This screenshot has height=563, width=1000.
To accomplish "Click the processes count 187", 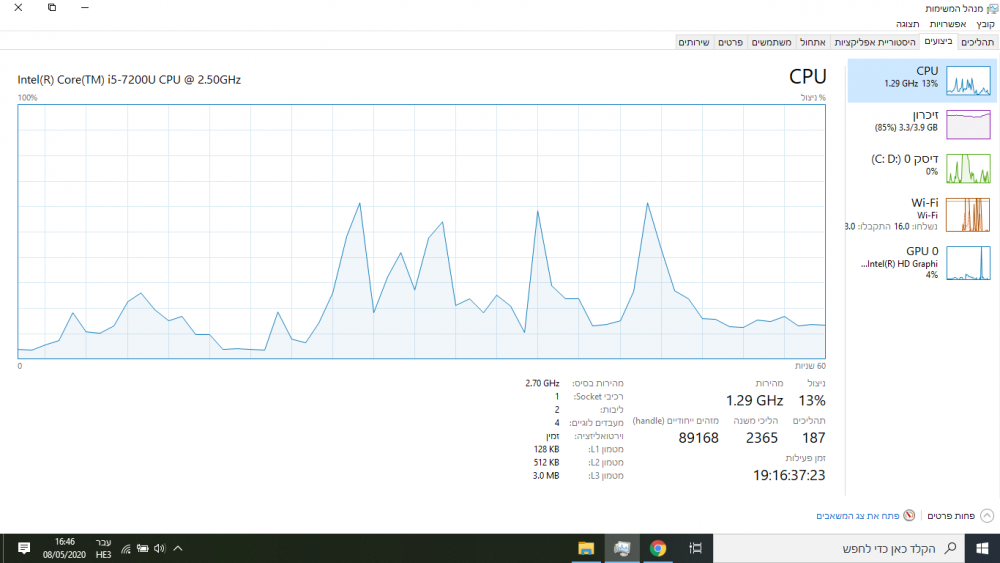I will pyautogui.click(x=814, y=438).
